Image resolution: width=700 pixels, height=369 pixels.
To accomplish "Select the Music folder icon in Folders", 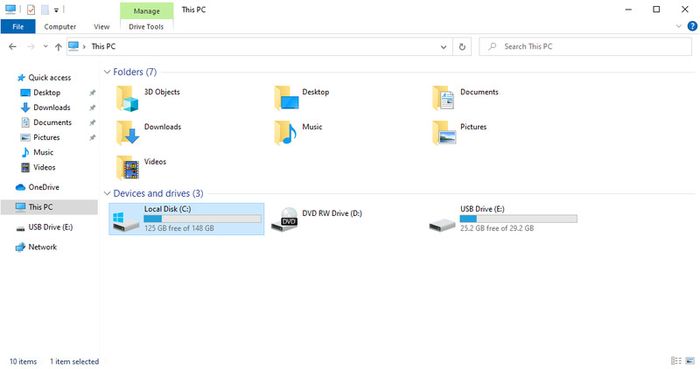I will [x=286, y=133].
